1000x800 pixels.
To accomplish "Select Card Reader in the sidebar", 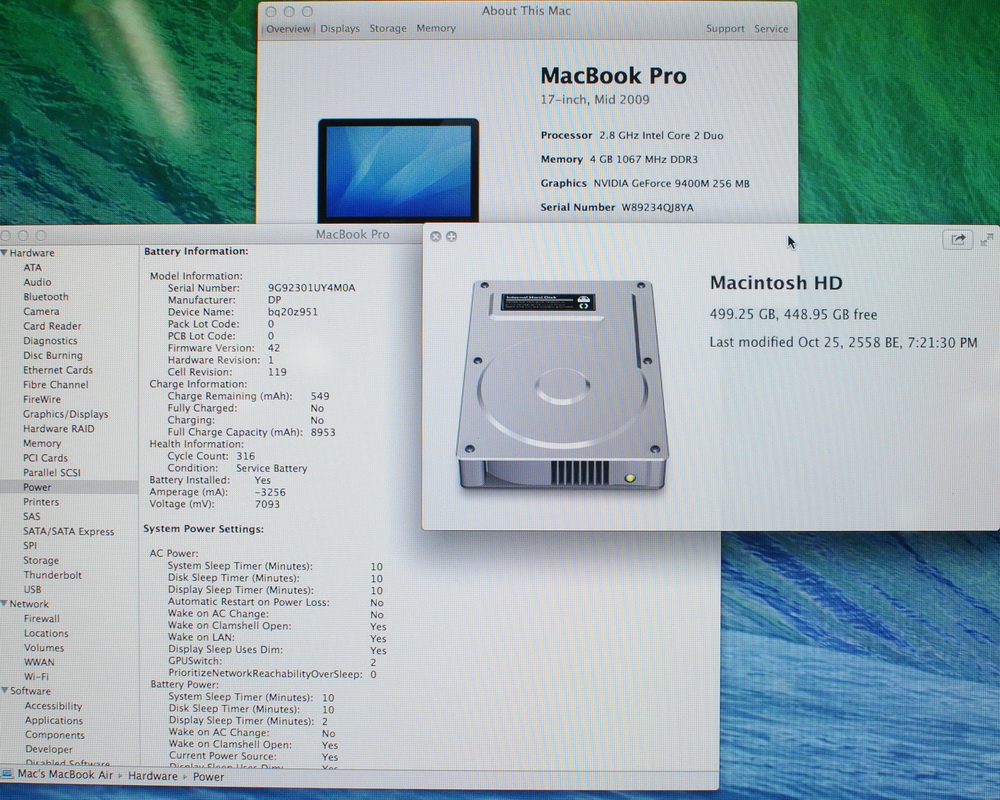I will 52,326.
